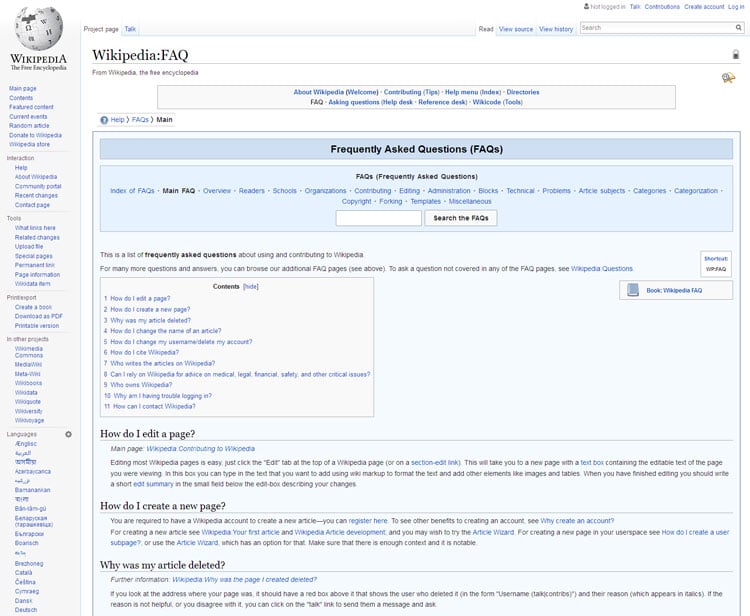Click the padlock protection icon
Image resolution: width=750 pixels, height=616 pixels.
click(x=736, y=55)
